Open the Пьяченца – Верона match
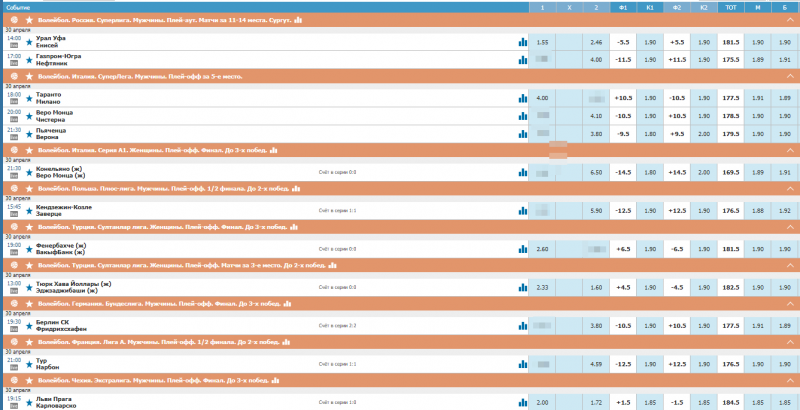Image resolution: width=800 pixels, height=410 pixels. tap(64, 133)
